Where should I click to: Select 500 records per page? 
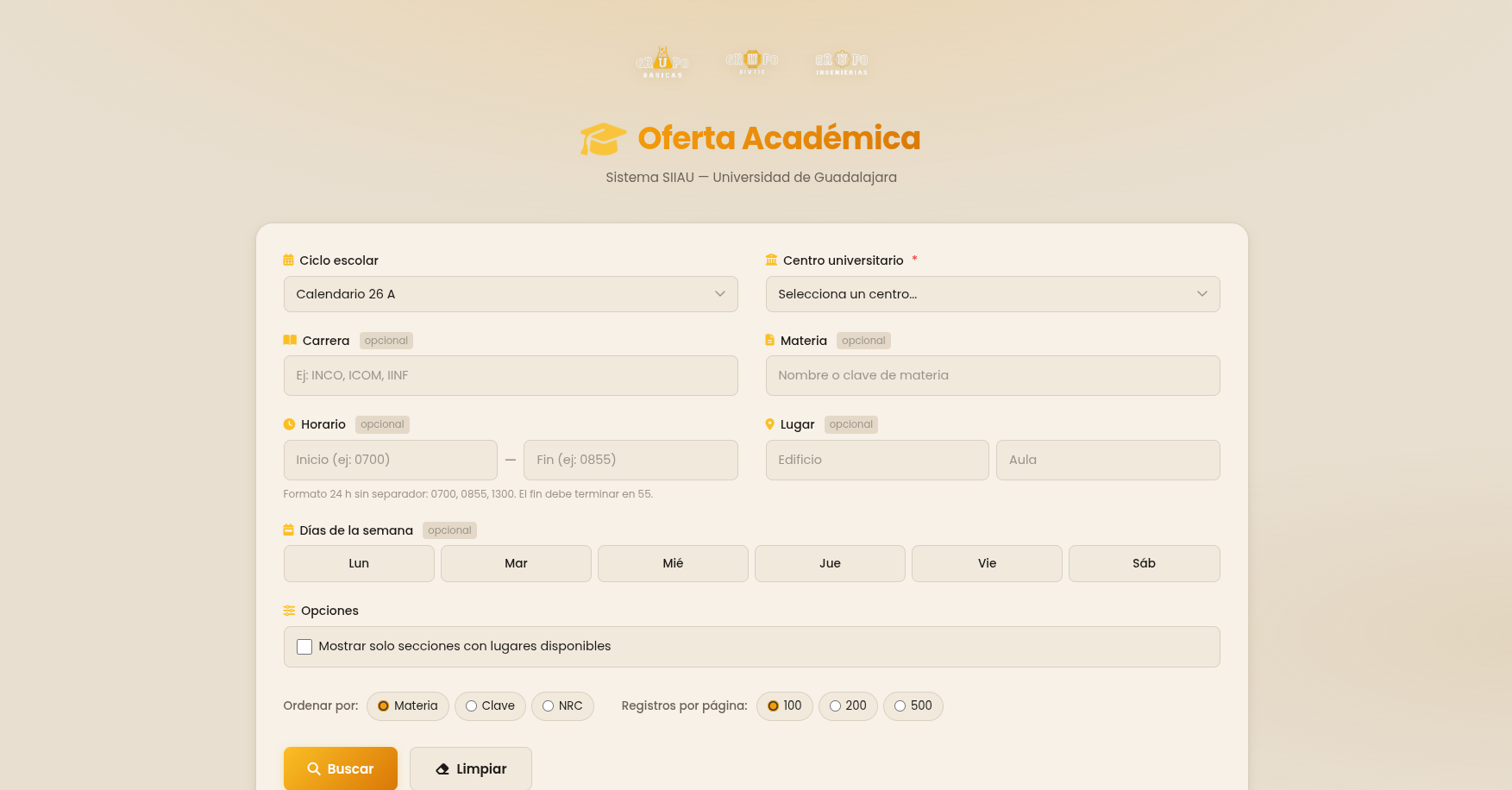pos(913,706)
